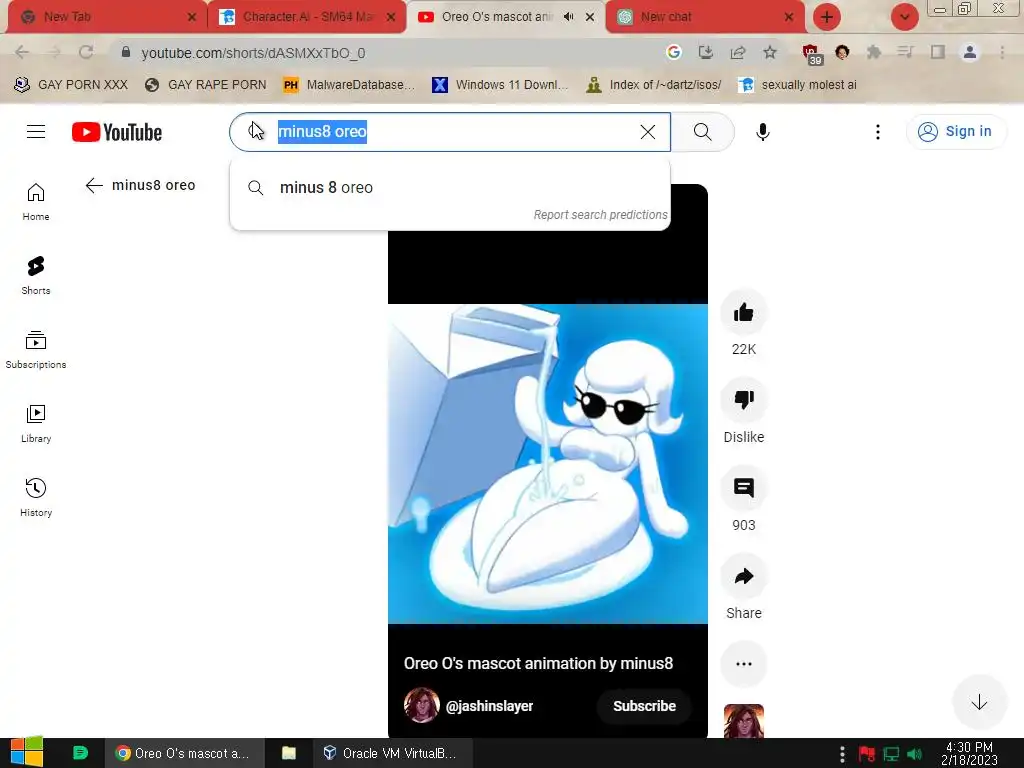Screen dimensions: 1024x768
Task: Click the volume icon in system tray
Action: point(915,754)
